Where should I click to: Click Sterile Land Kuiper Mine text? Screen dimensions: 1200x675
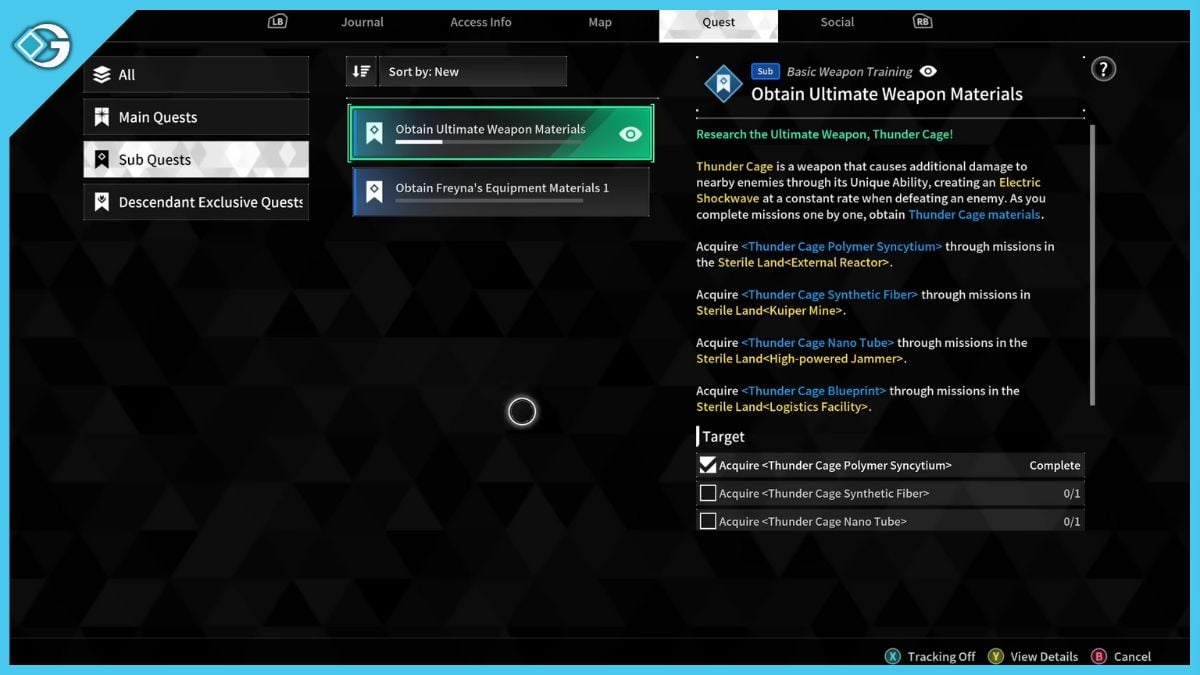[770, 310]
